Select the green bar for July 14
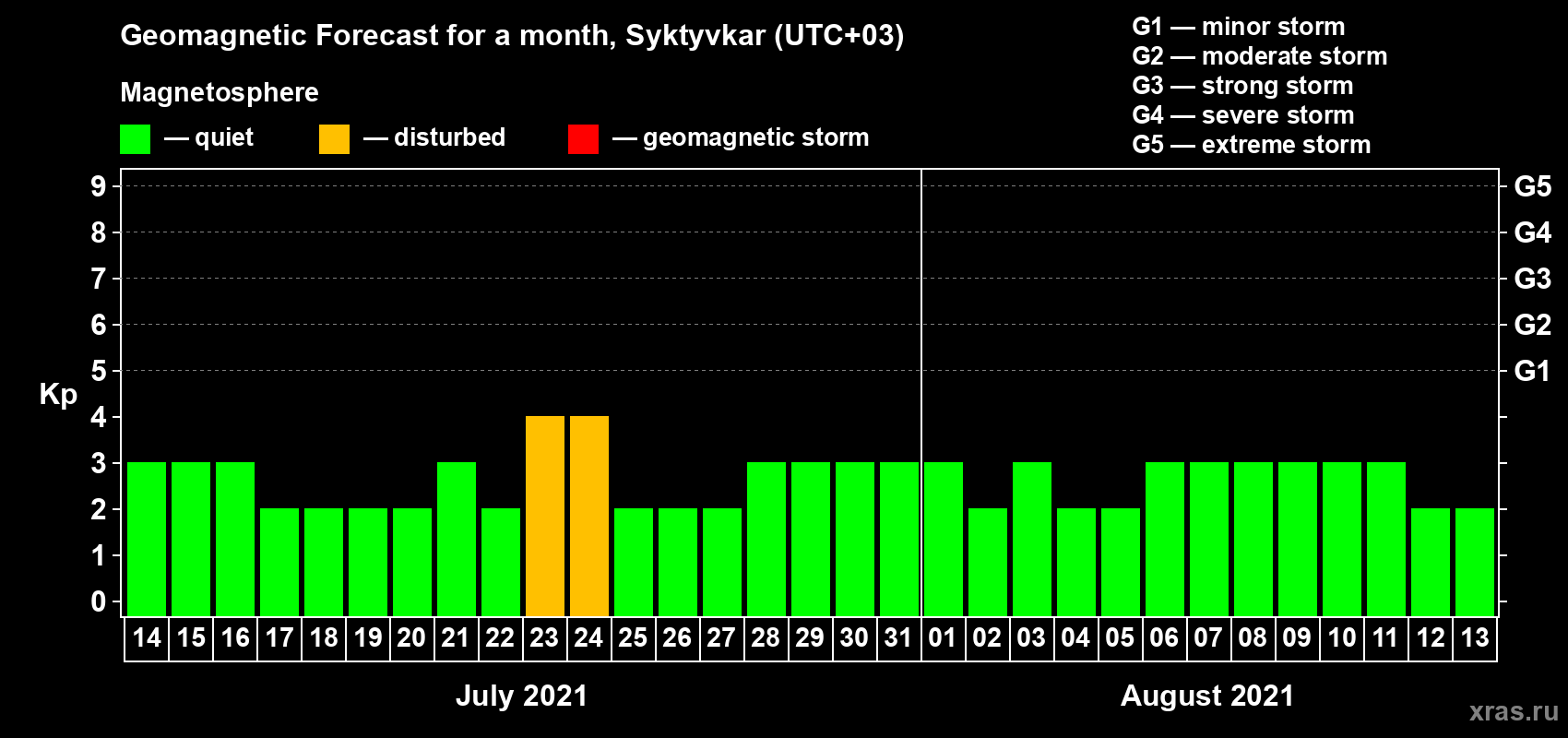 click(x=147, y=539)
